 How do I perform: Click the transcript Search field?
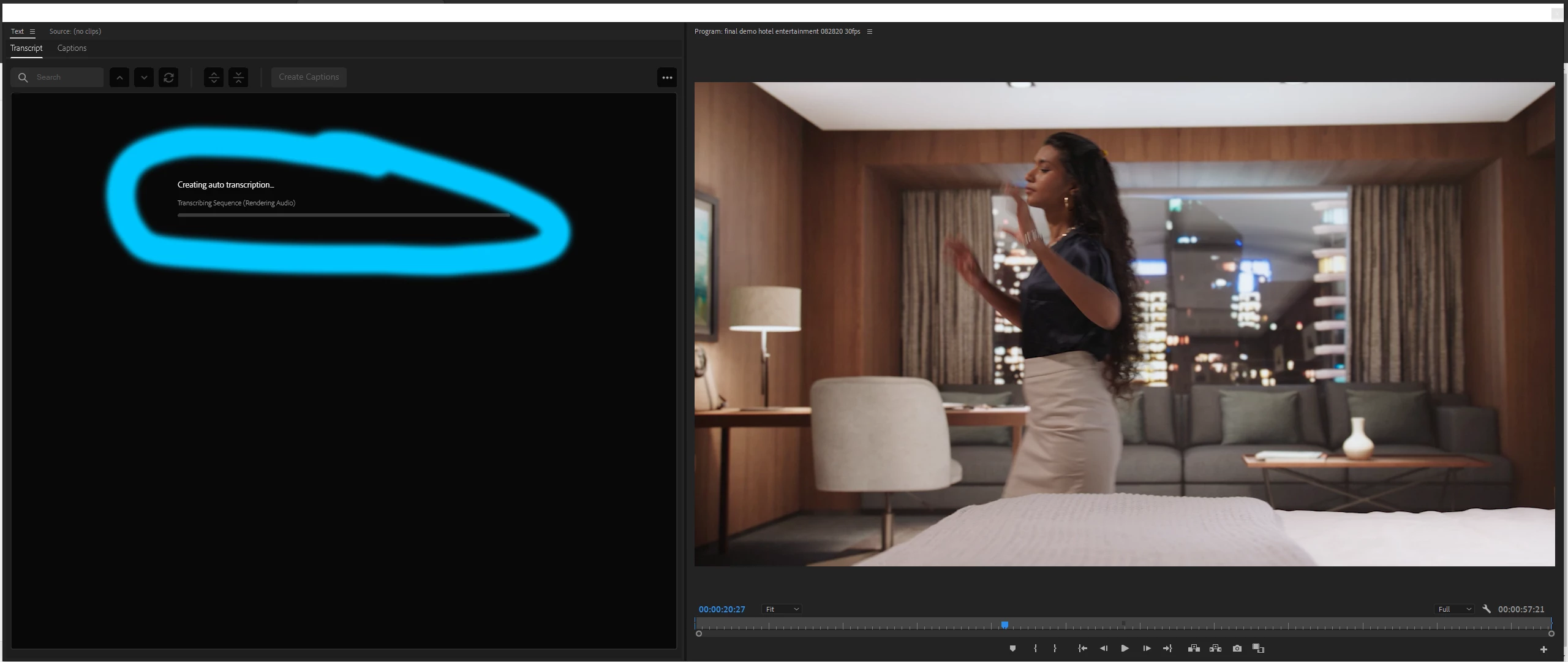pyautogui.click(x=64, y=77)
